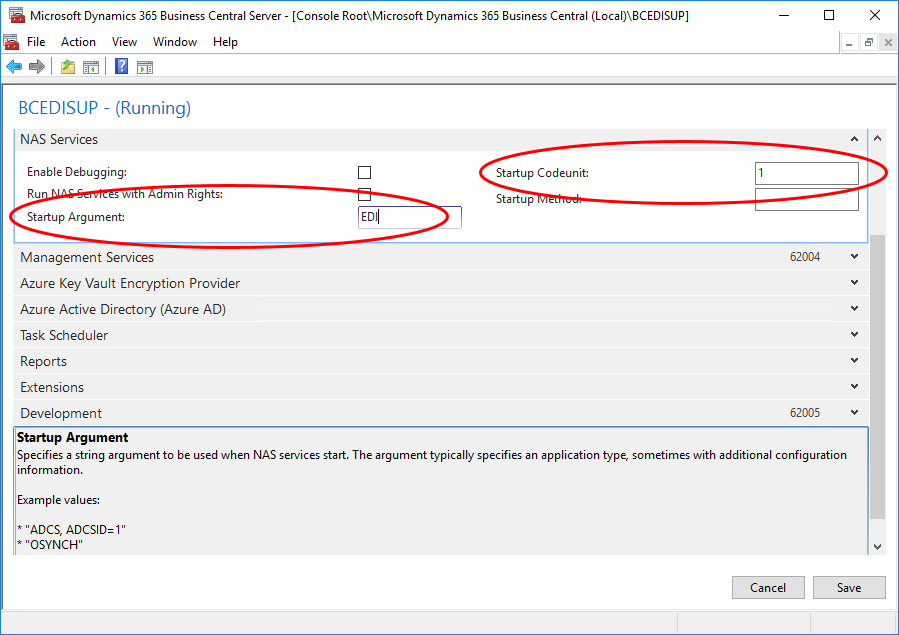
Task: Click the Back arrow in the toolbar
Action: point(14,67)
